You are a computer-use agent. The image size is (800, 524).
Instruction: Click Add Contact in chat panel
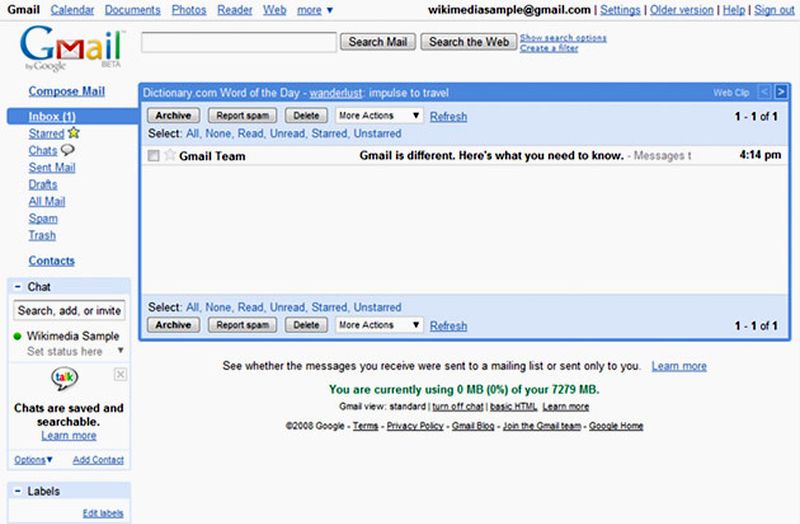tap(98, 460)
